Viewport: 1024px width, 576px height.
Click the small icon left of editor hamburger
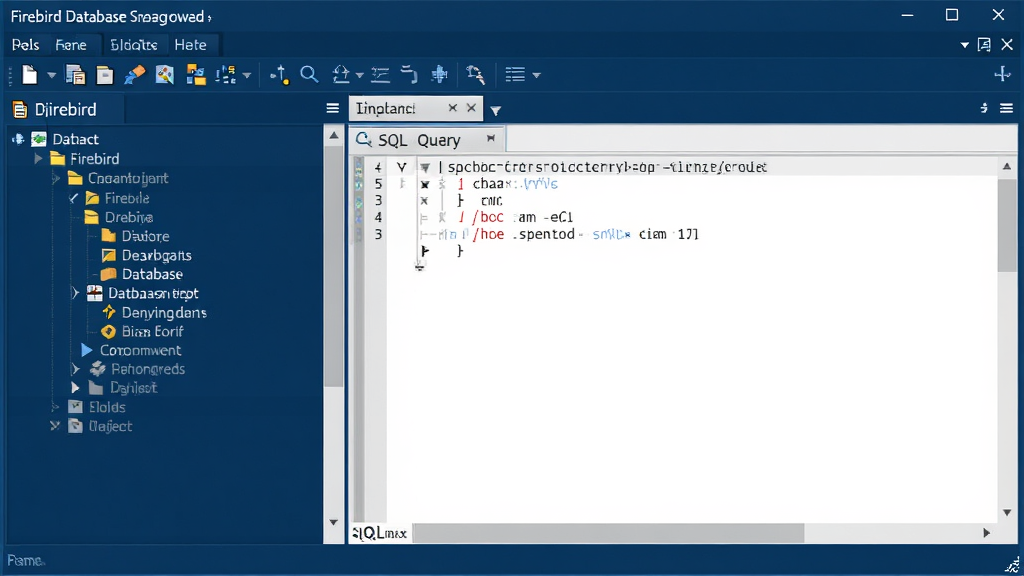[984, 108]
